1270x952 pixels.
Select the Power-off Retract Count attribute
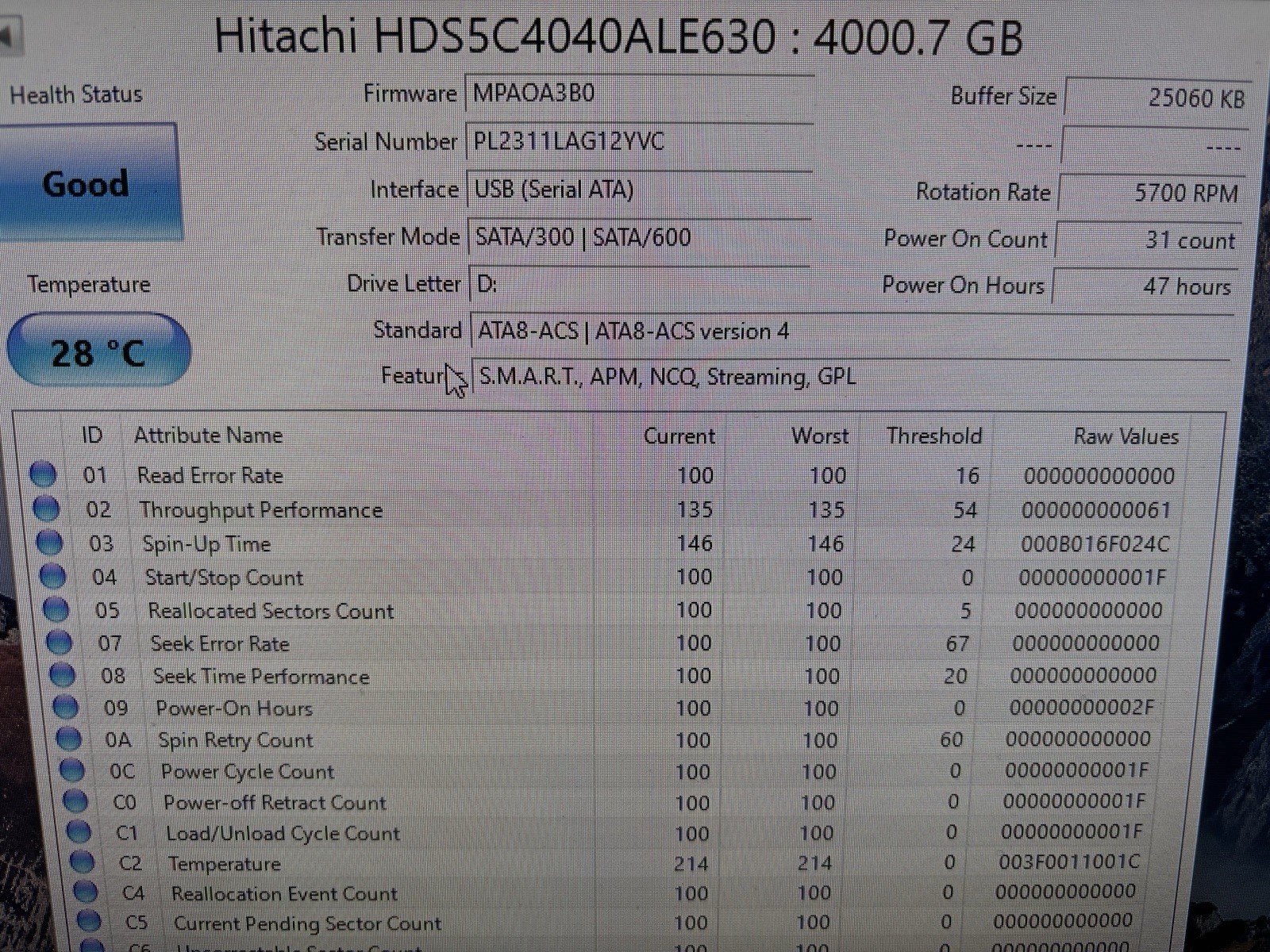(275, 802)
